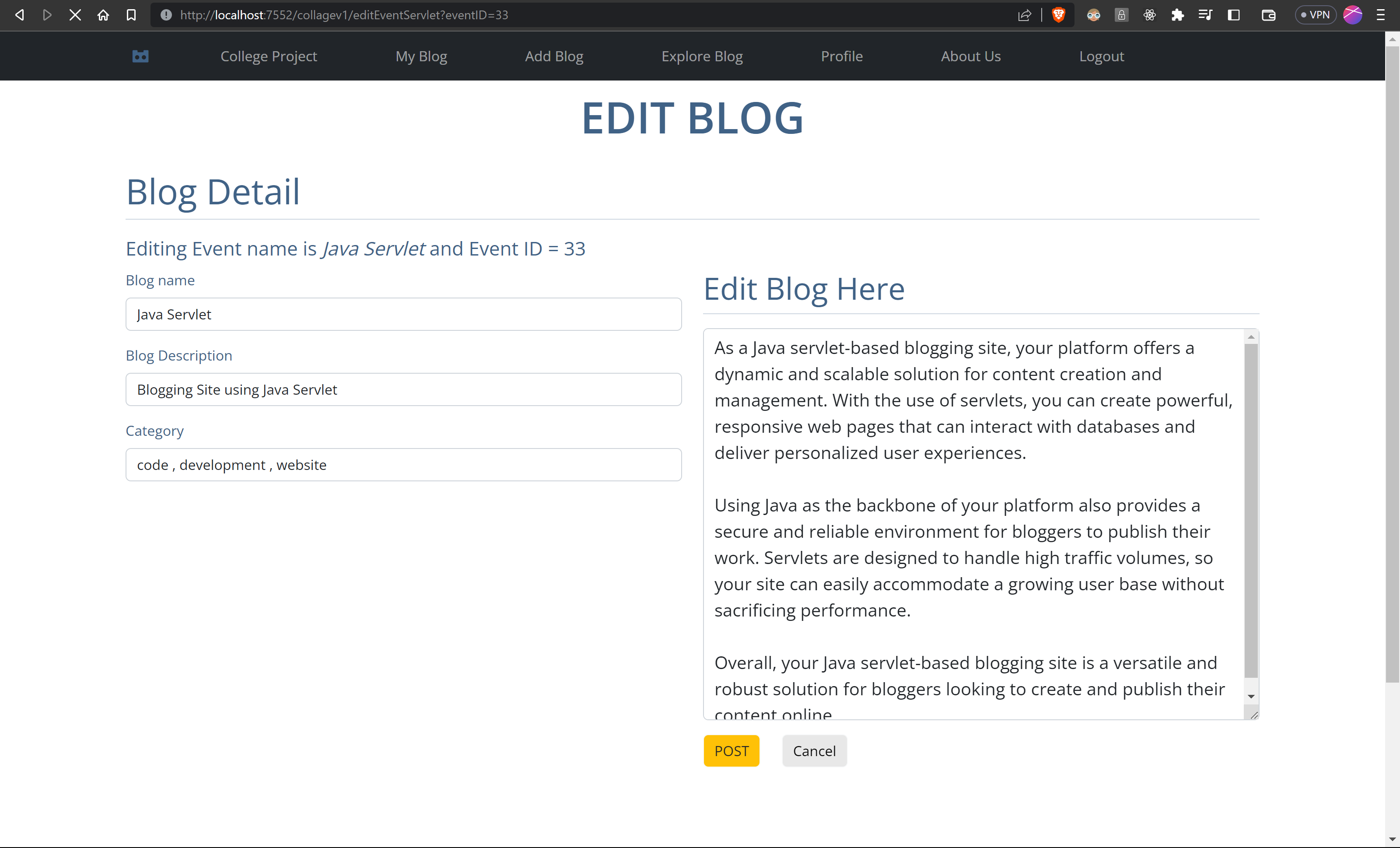
Task: Open My Blog nav item
Action: click(x=421, y=56)
